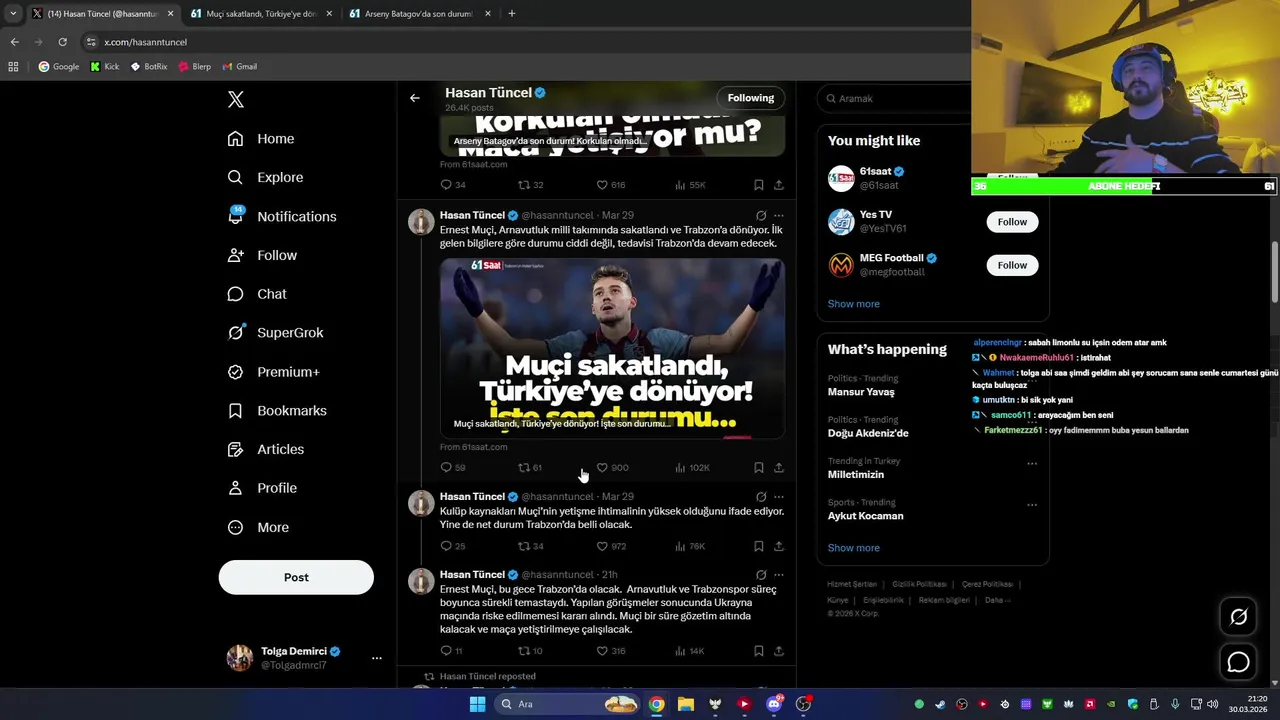
Task: Open the Aykut Kocaman trend
Action: (x=865, y=516)
